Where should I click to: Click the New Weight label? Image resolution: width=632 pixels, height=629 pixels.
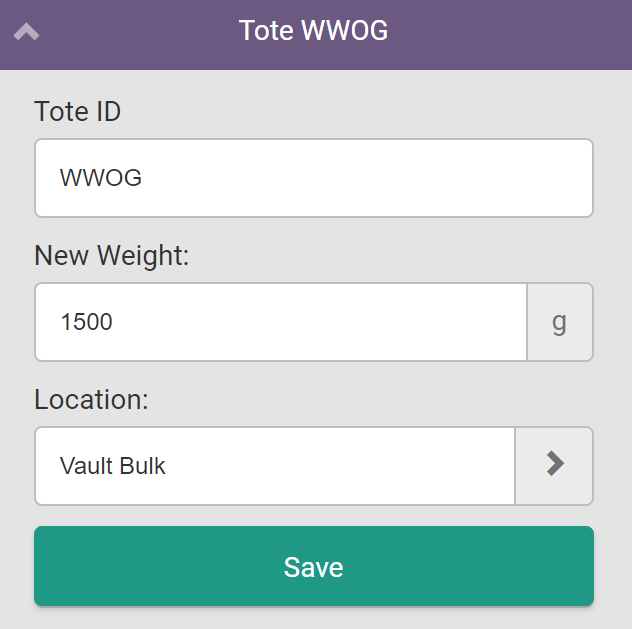click(112, 255)
